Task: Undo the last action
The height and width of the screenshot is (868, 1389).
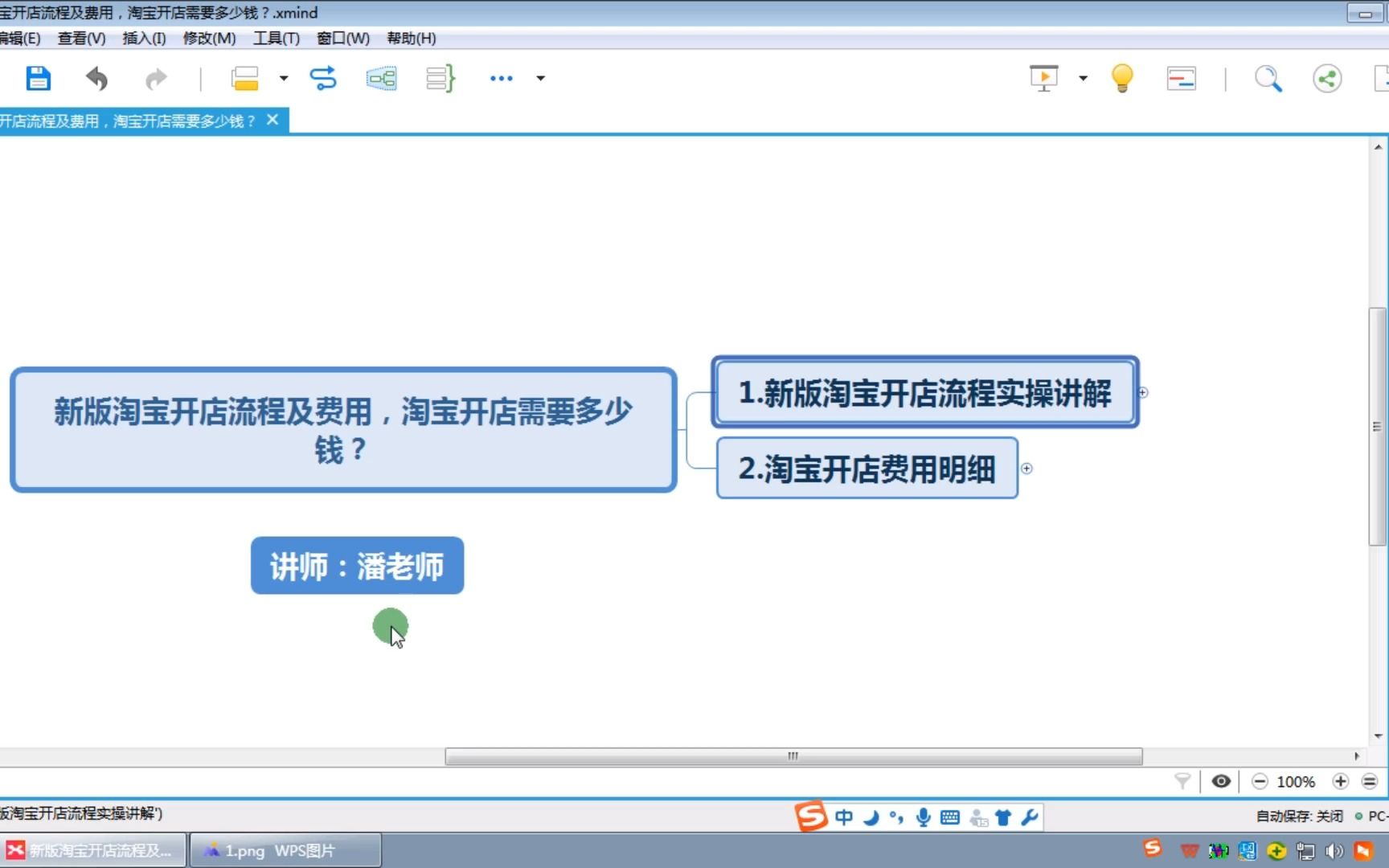Action: 96,78
